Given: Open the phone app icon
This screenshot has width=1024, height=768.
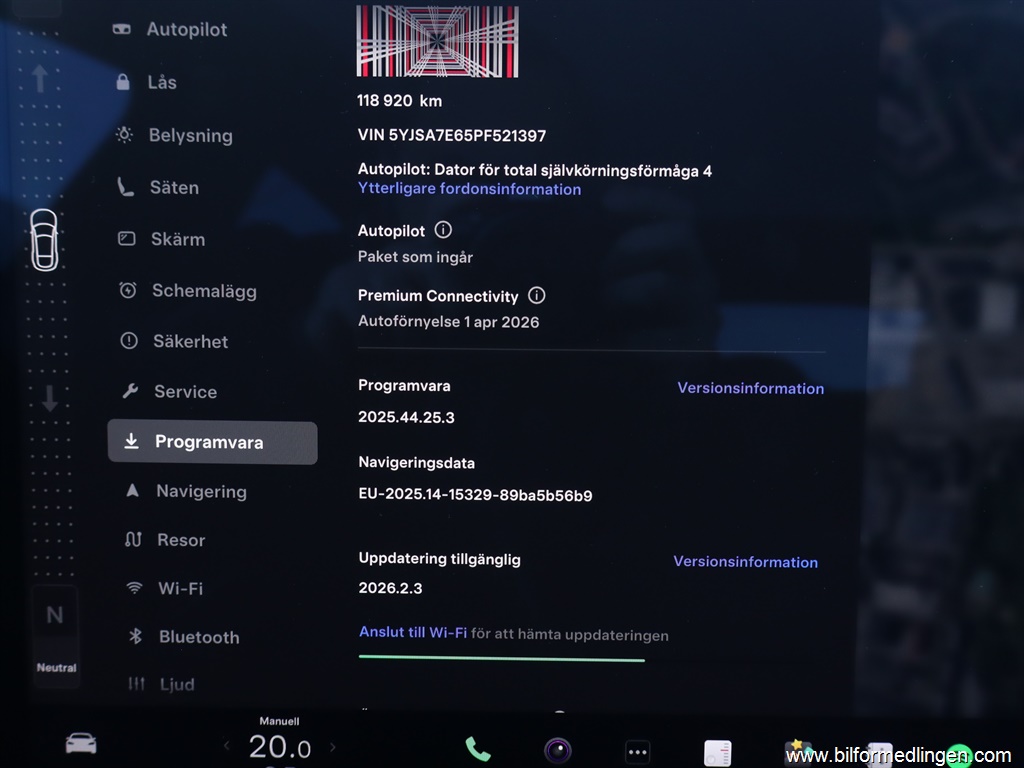Looking at the screenshot, I should [x=478, y=749].
